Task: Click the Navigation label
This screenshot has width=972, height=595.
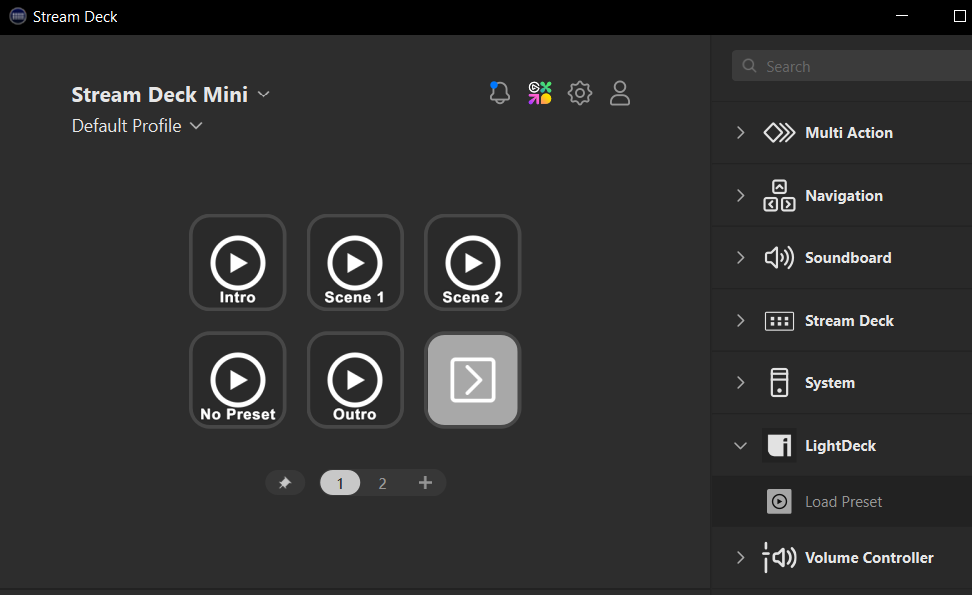Action: [x=844, y=195]
